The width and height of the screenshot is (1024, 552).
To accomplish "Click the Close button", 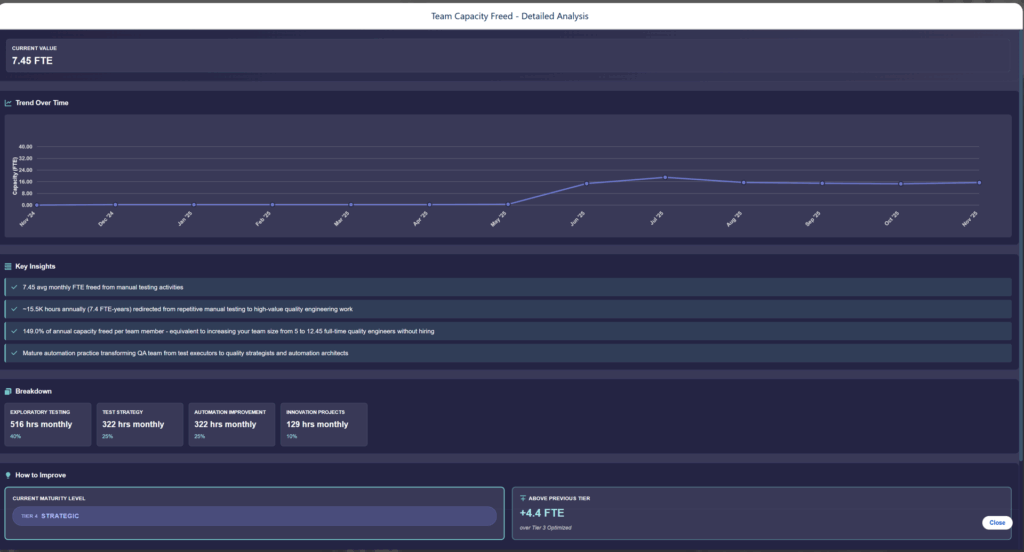I will click(996, 522).
